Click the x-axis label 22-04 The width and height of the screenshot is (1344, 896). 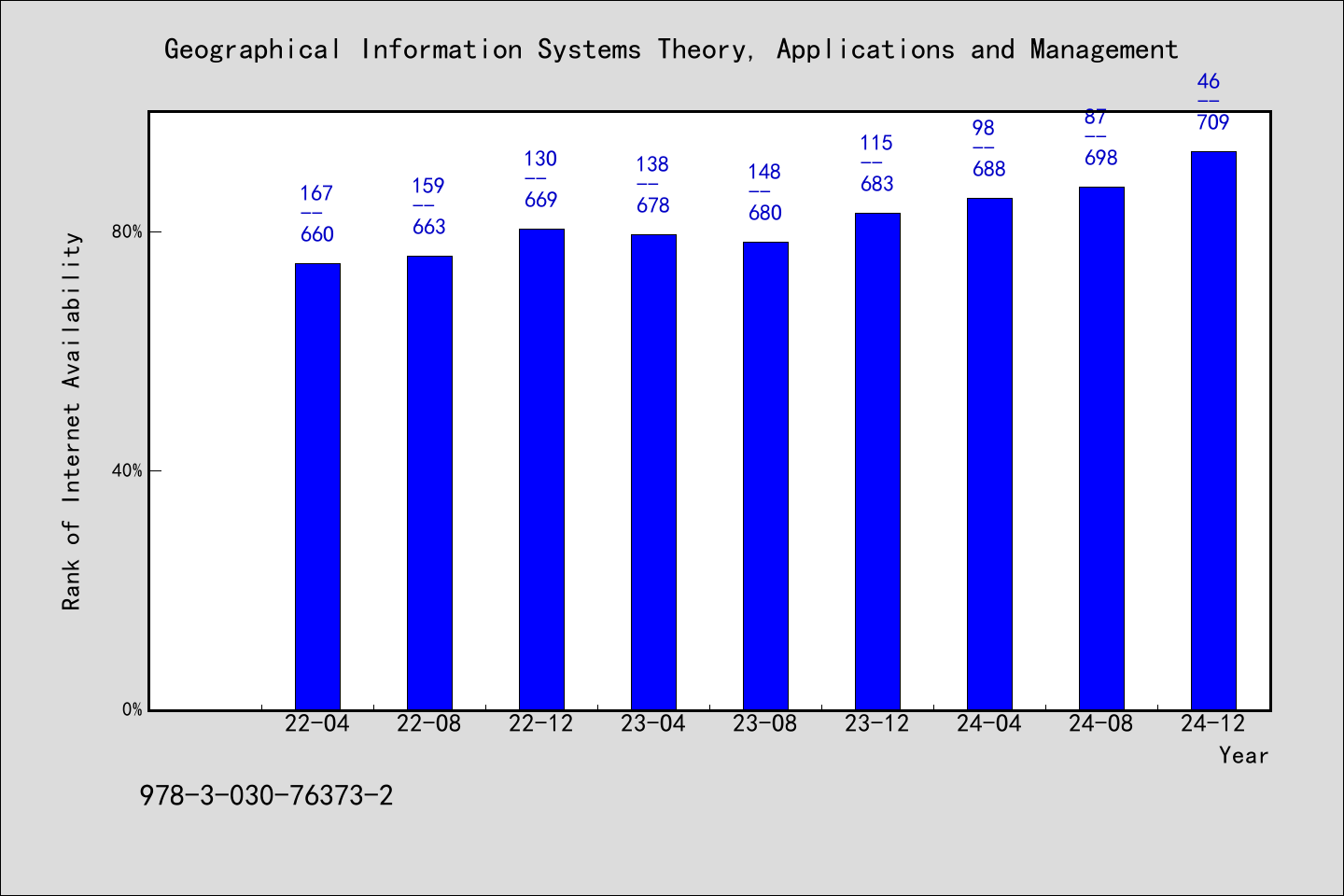pyautogui.click(x=317, y=723)
